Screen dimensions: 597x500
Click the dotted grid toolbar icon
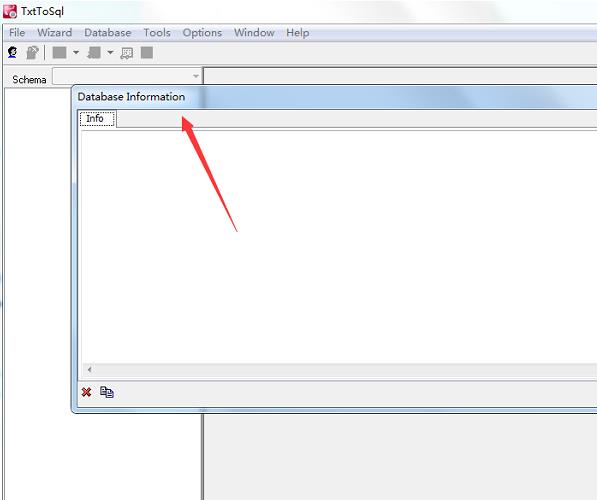[x=127, y=53]
